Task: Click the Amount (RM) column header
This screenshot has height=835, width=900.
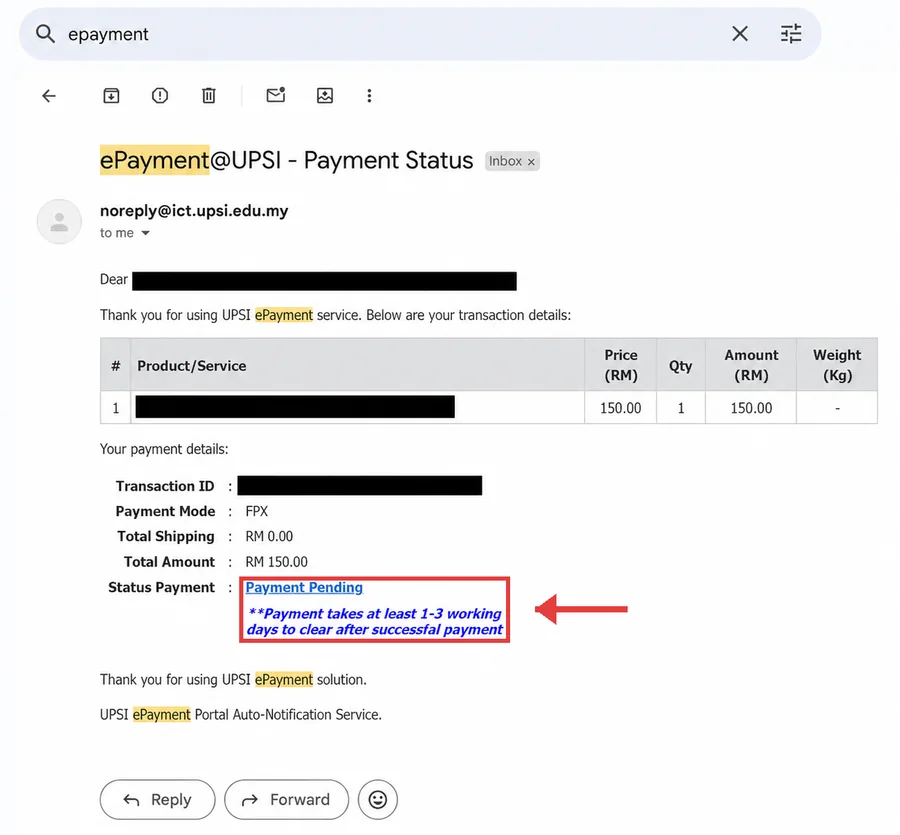Action: (x=751, y=365)
